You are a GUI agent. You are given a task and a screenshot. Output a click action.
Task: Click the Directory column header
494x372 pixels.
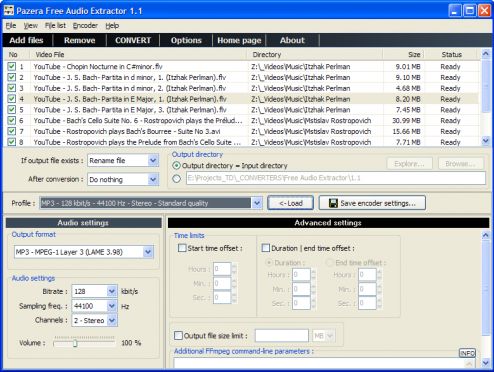[314, 54]
